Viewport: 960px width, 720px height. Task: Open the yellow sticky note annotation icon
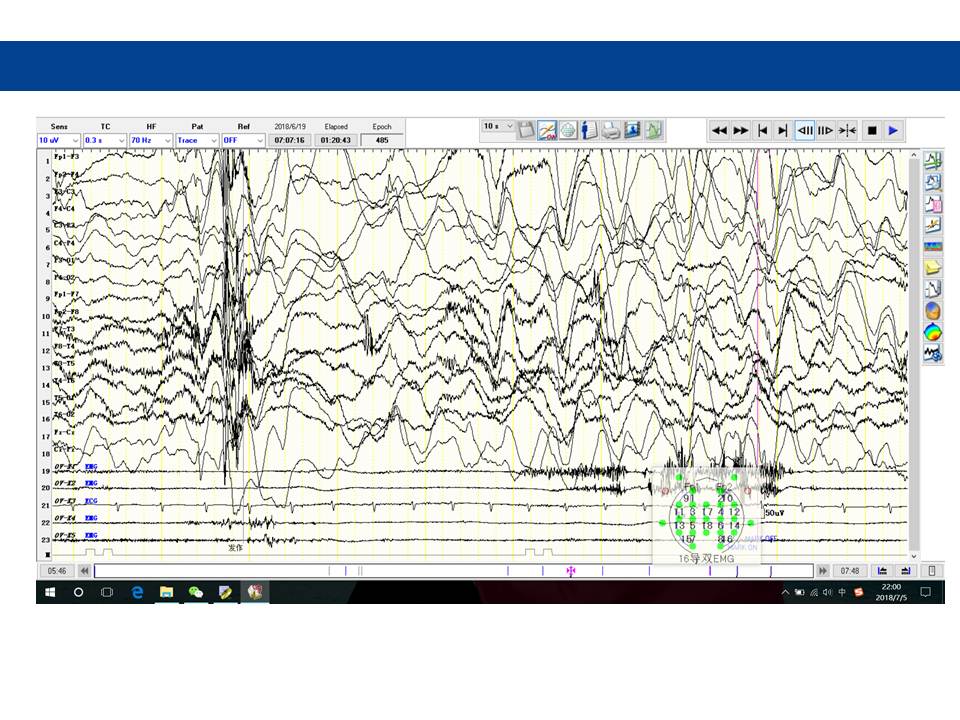pyautogui.click(x=932, y=268)
